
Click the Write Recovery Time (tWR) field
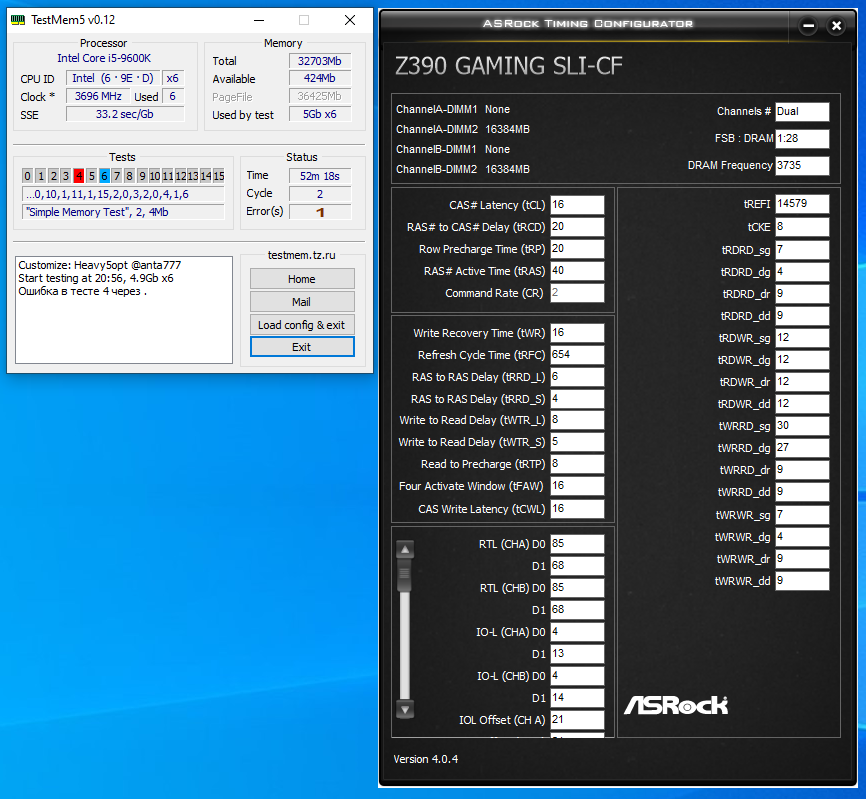(577, 333)
